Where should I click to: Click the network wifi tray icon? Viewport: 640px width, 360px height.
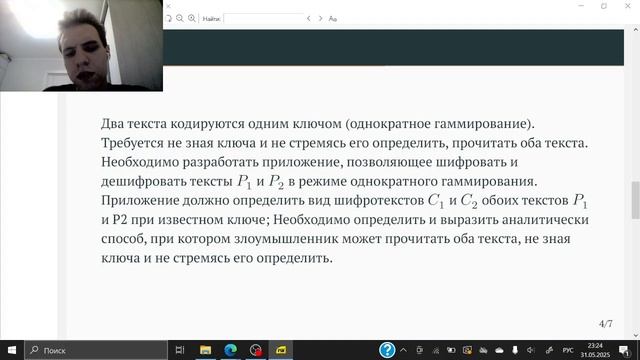tap(436, 350)
